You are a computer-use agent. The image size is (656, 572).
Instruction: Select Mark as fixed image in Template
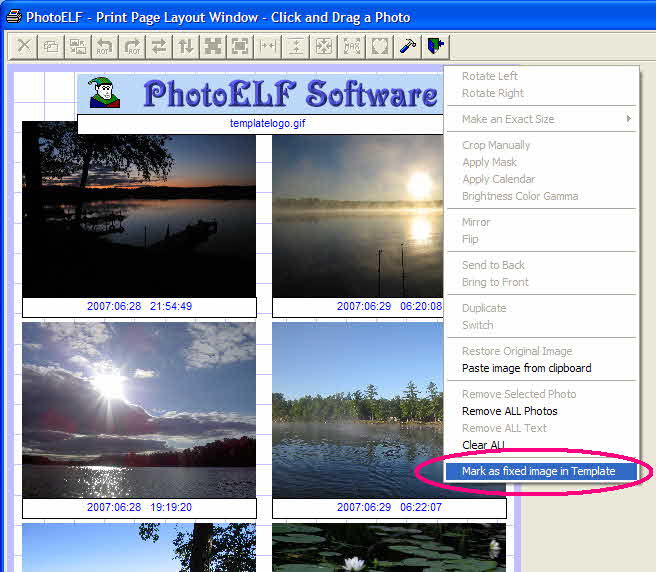click(x=541, y=471)
